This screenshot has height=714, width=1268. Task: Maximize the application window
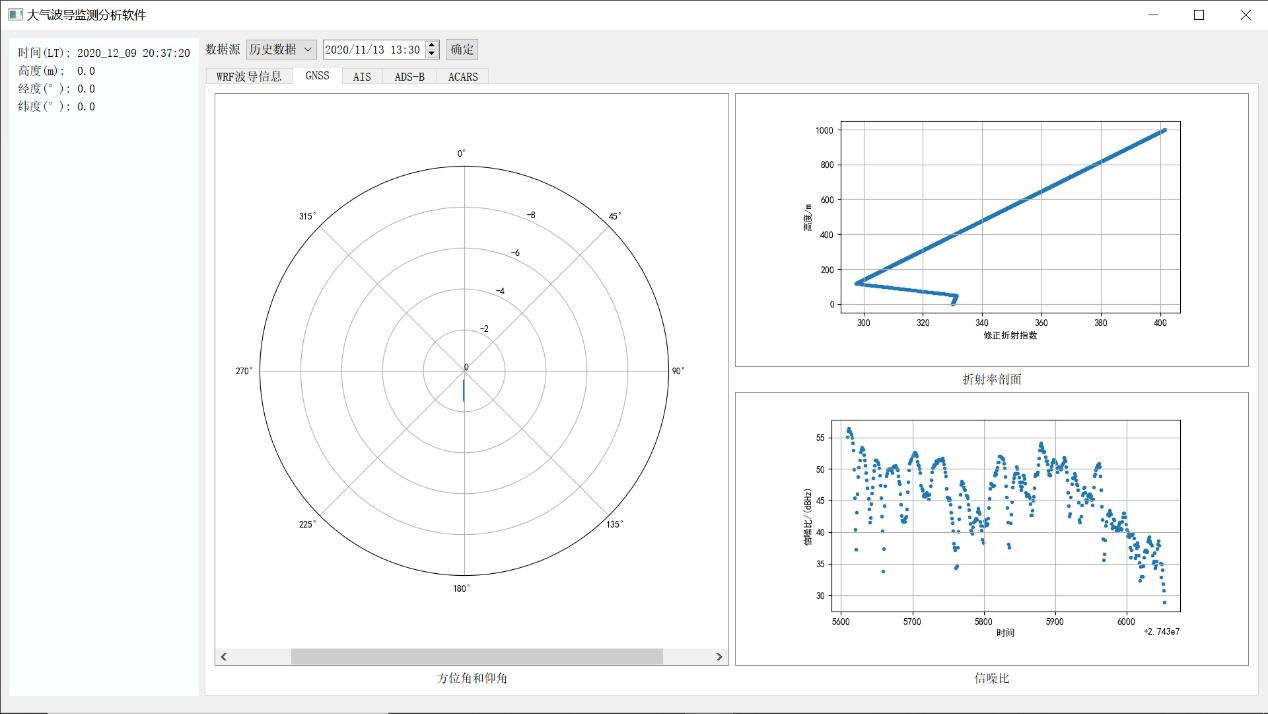1199,15
